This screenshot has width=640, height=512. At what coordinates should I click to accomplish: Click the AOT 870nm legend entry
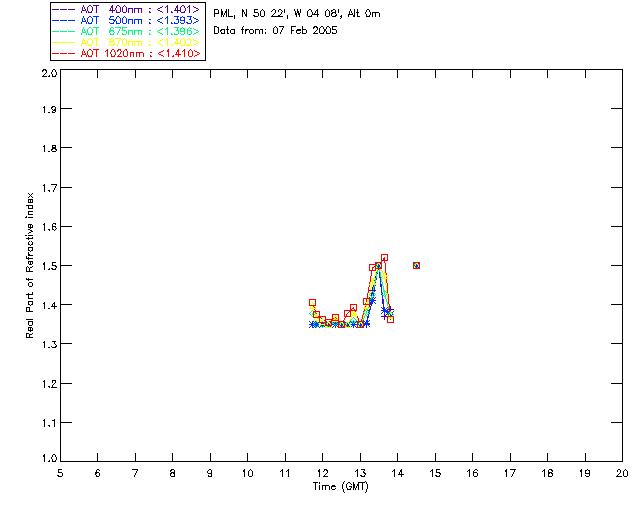pyautogui.click(x=126, y=42)
